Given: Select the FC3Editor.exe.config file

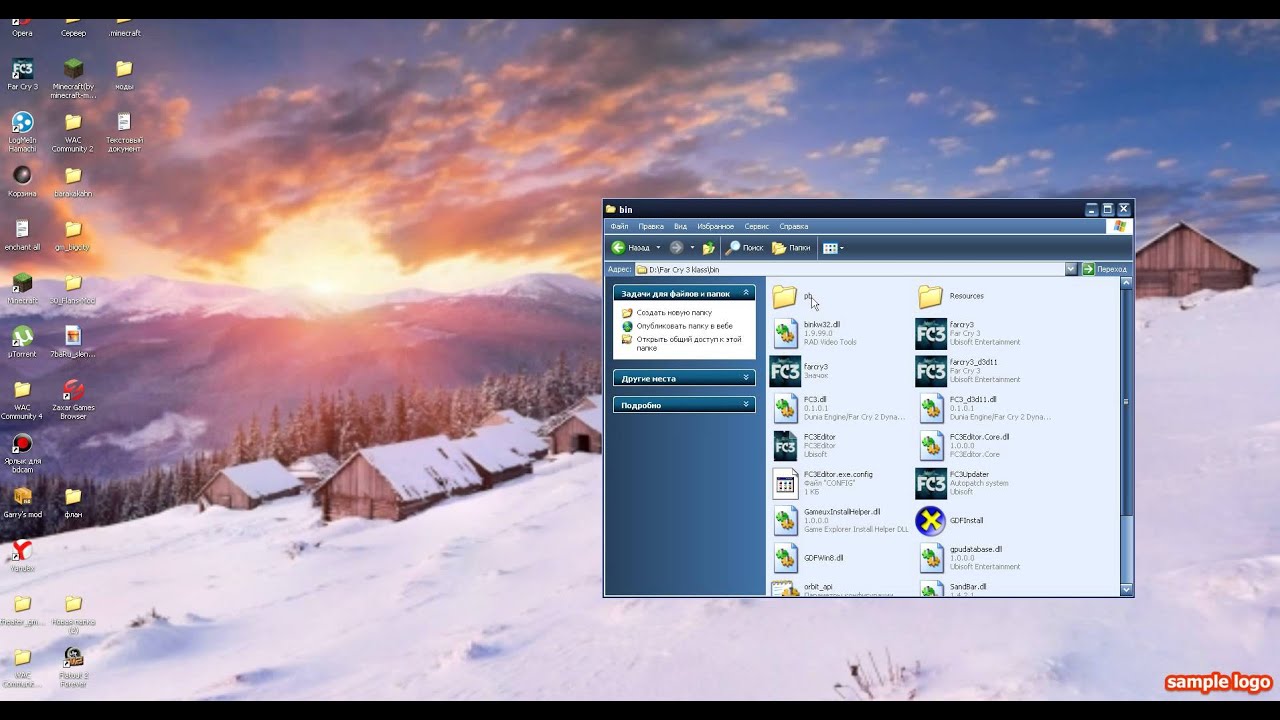Looking at the screenshot, I should (823, 483).
